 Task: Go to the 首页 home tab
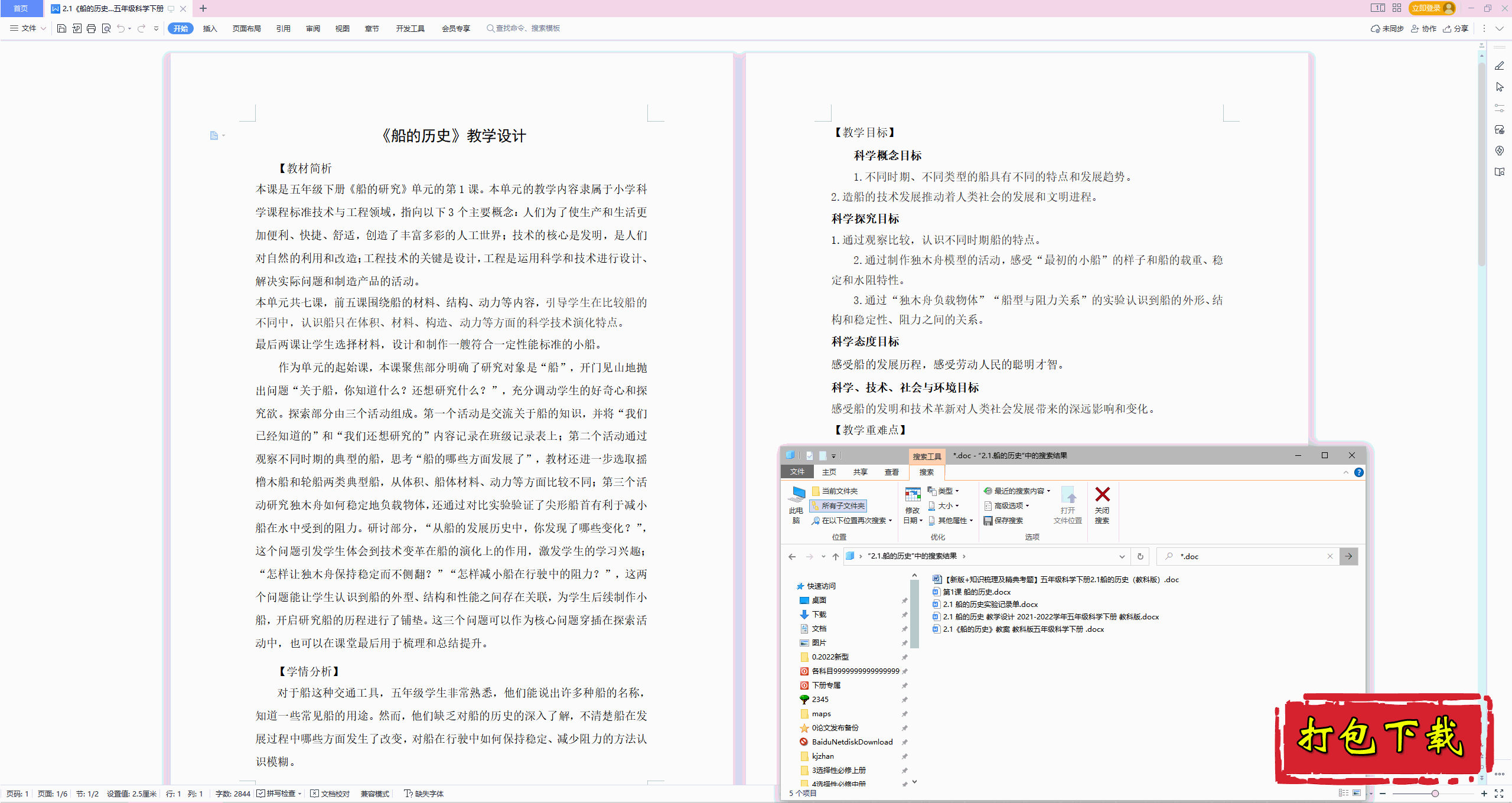pyautogui.click(x=21, y=8)
